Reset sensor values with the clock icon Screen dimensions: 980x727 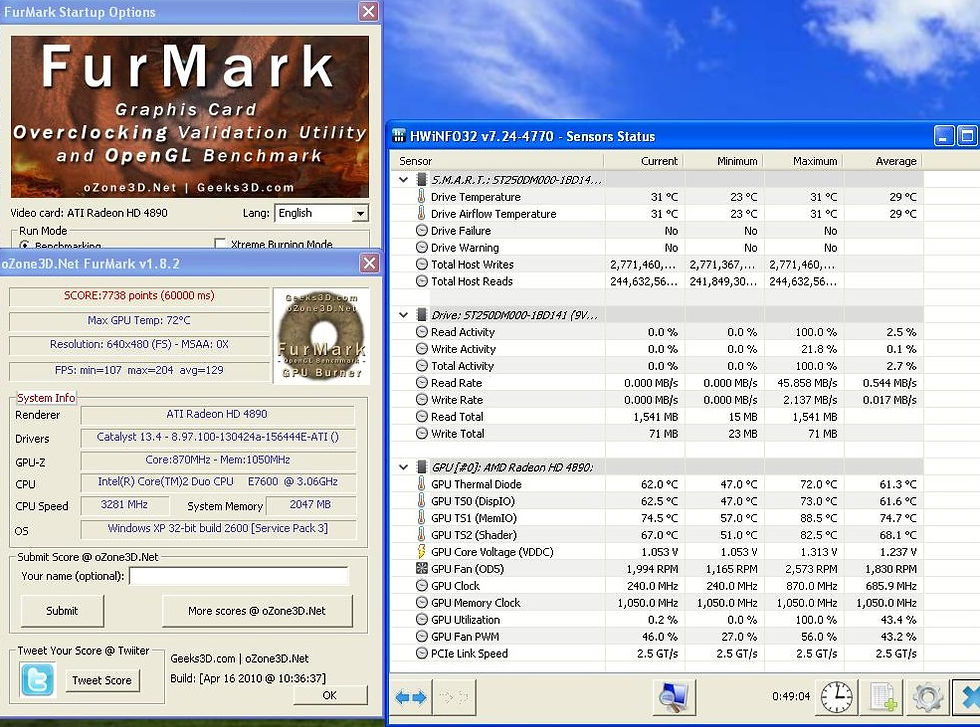[836, 696]
